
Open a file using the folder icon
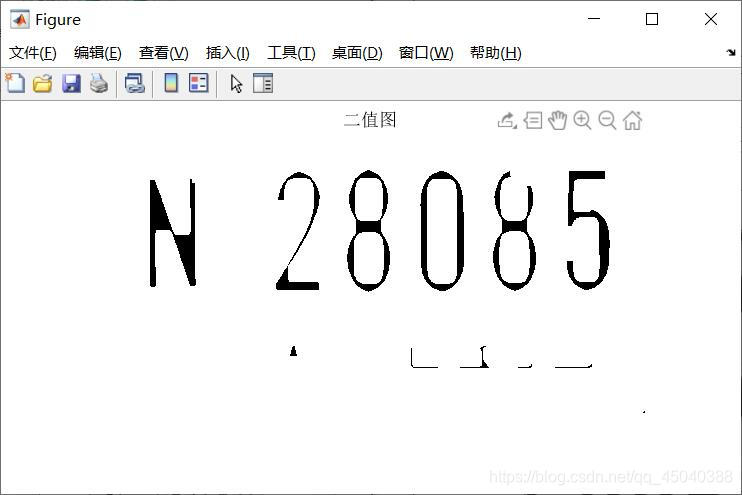click(43, 83)
